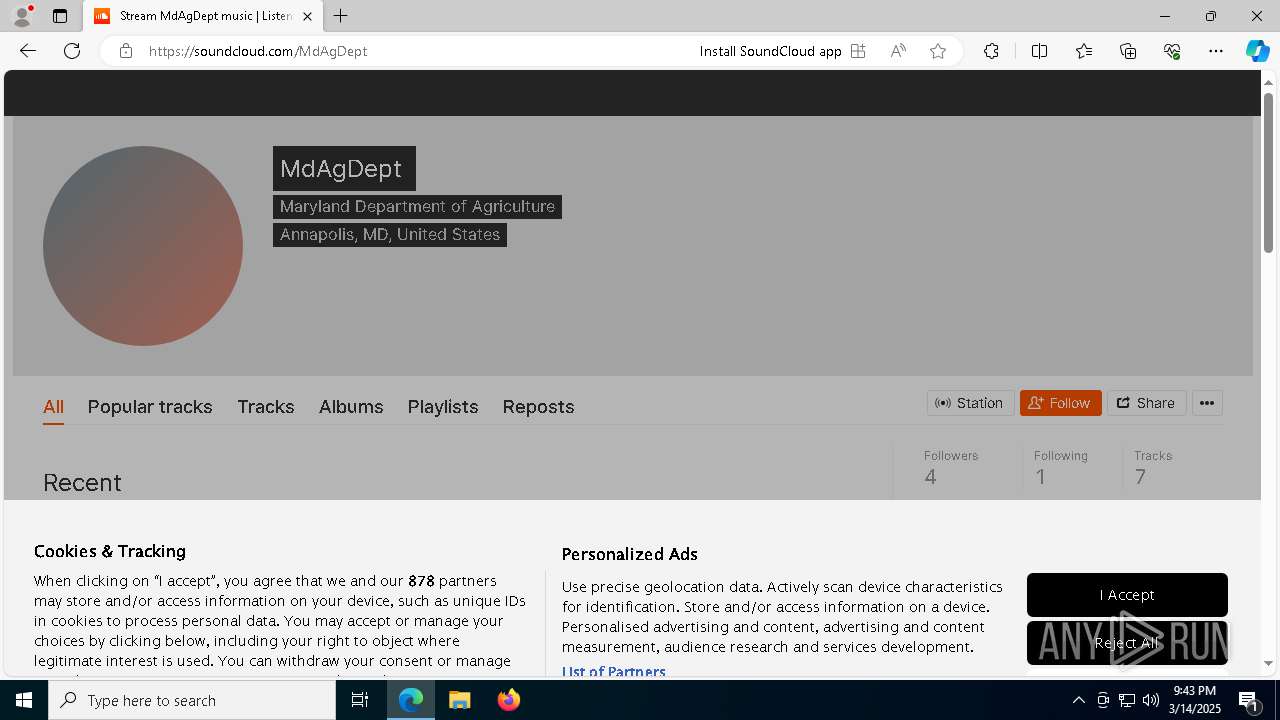Click the page vertical scrollbar
The height and width of the screenshot is (720, 1280).
tap(1268, 172)
